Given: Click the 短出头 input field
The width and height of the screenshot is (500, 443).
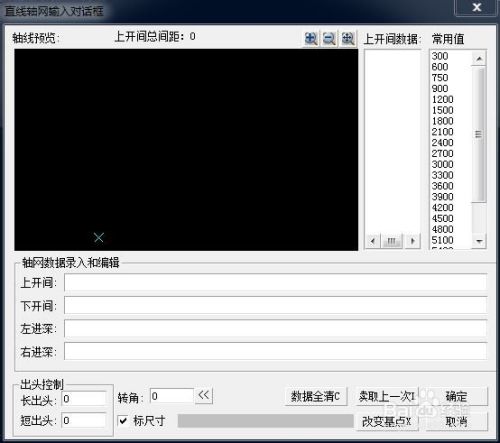Looking at the screenshot, I should coord(84,420).
